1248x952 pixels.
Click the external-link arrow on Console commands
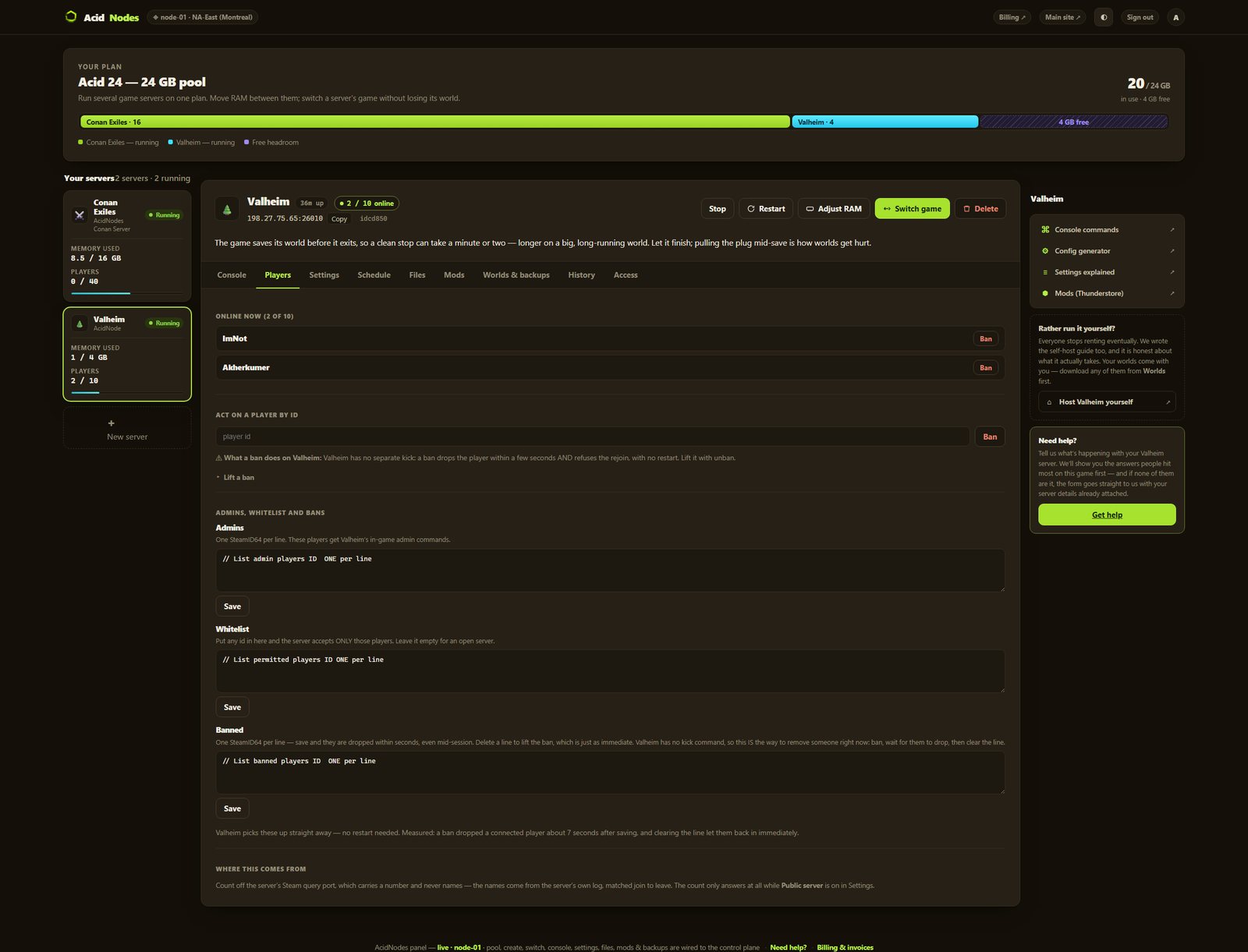1172,230
